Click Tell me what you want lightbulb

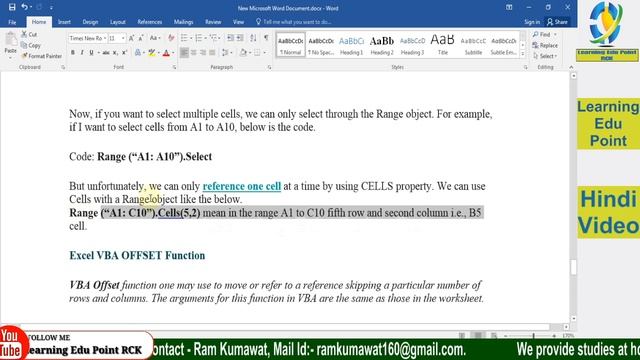tap(258, 22)
